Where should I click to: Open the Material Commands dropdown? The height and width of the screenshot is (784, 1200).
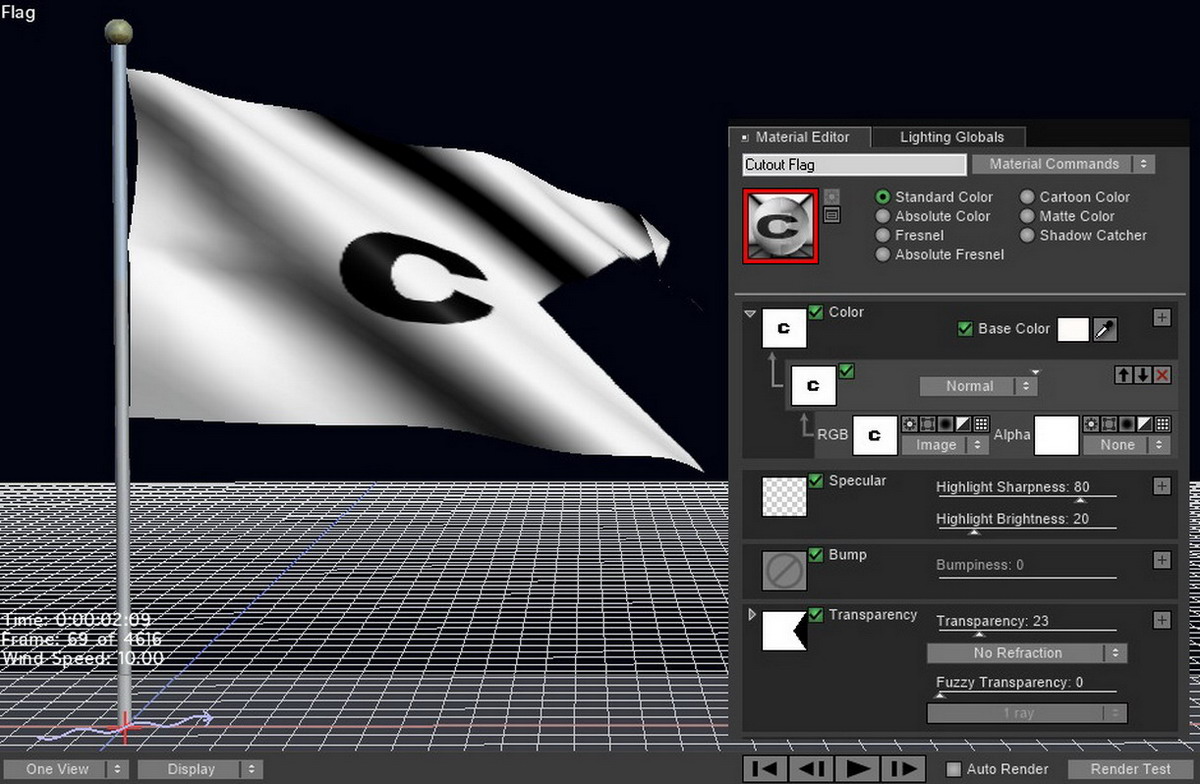tap(1064, 164)
